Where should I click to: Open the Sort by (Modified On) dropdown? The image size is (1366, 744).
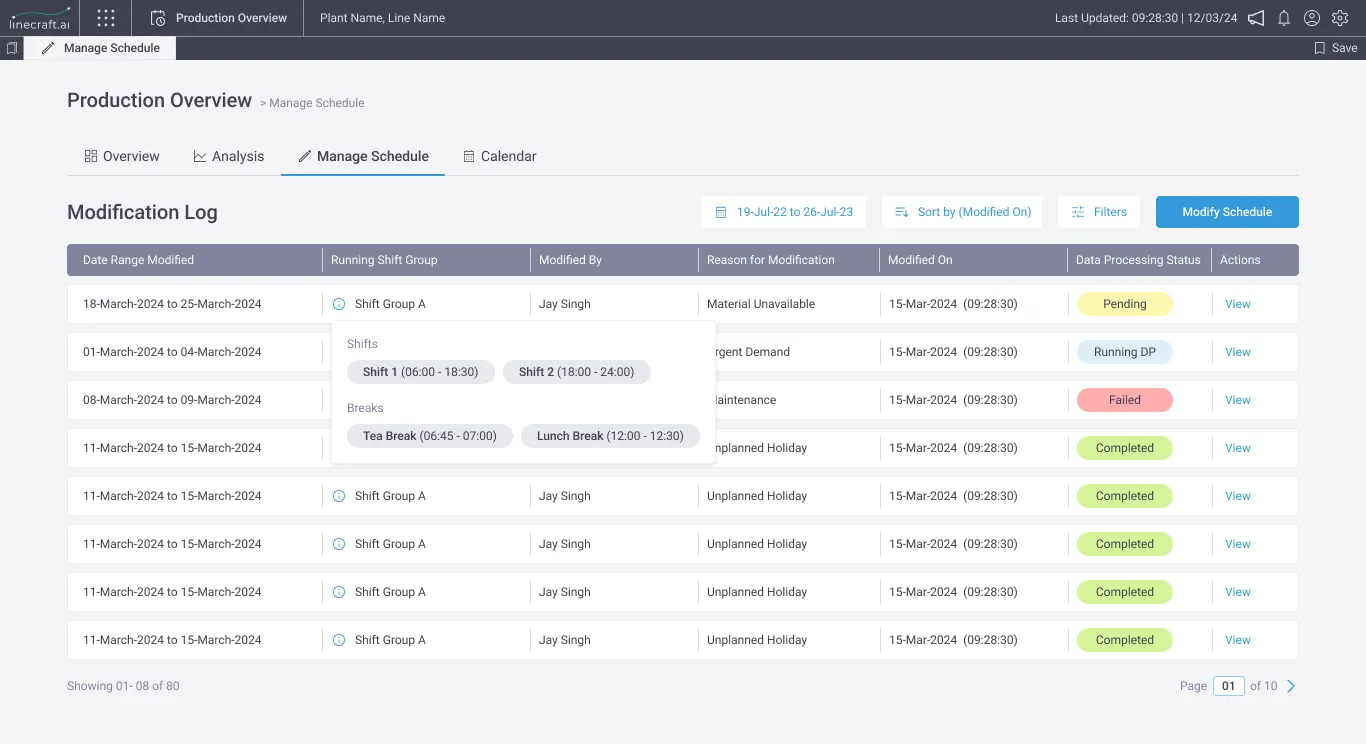pos(962,212)
